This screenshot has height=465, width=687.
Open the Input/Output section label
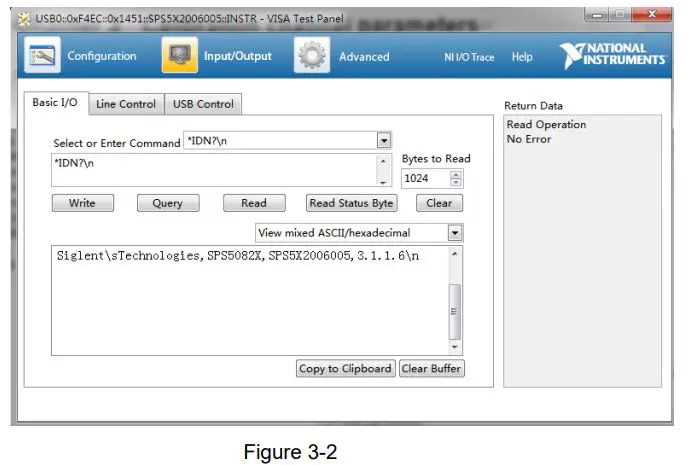point(237,56)
